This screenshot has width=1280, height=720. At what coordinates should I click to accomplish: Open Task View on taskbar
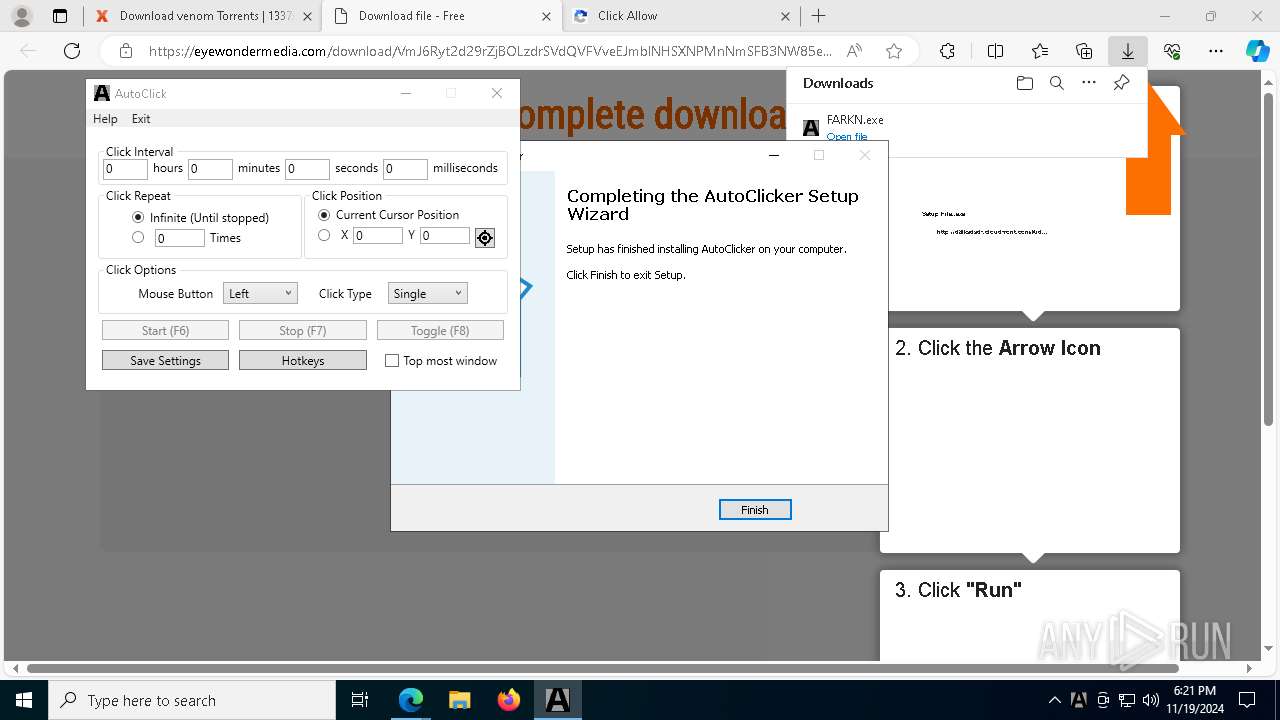361,700
